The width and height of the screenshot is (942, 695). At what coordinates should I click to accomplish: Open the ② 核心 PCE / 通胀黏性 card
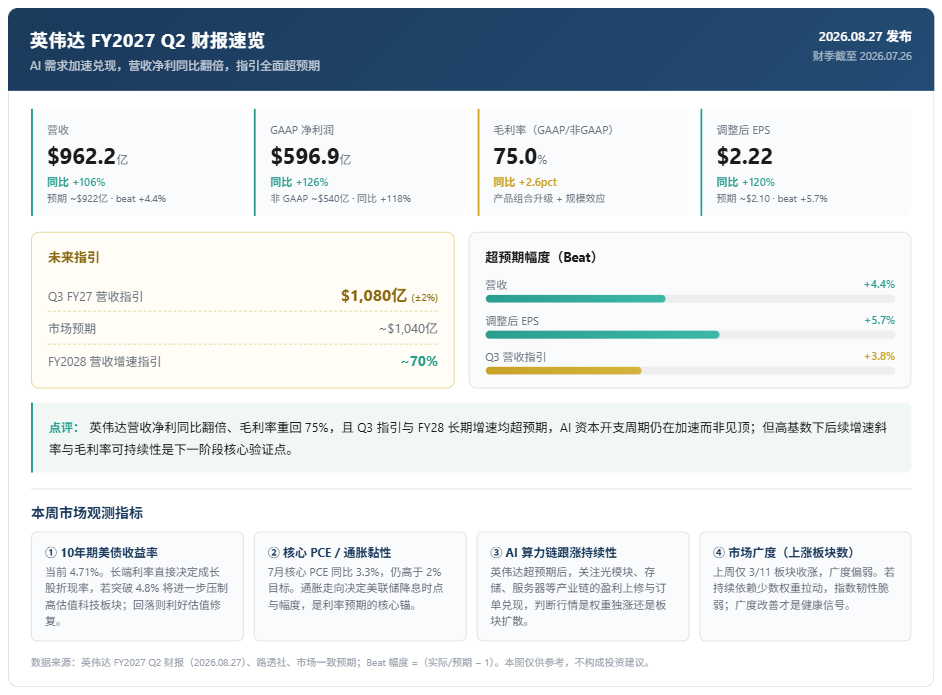click(x=360, y=586)
